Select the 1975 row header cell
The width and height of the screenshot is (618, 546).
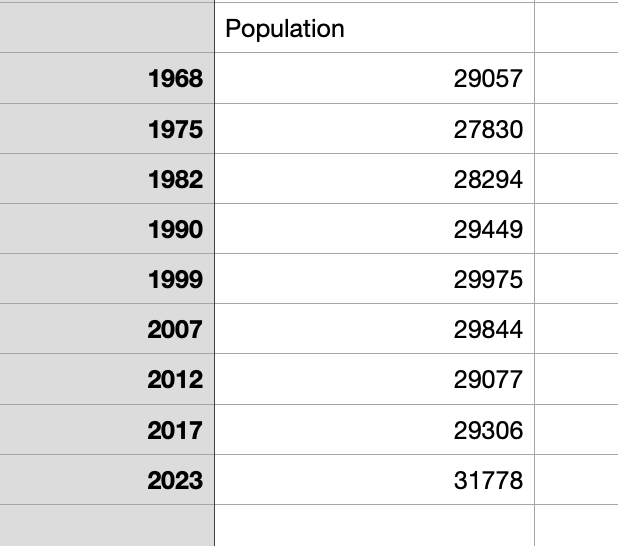tap(107, 129)
